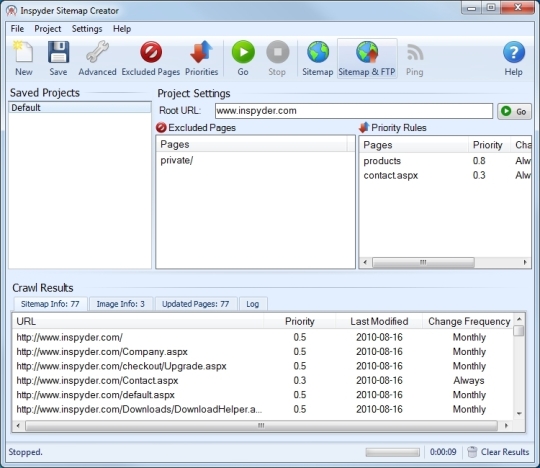Open the Project menu
This screenshot has width=540, height=468.
48,29
